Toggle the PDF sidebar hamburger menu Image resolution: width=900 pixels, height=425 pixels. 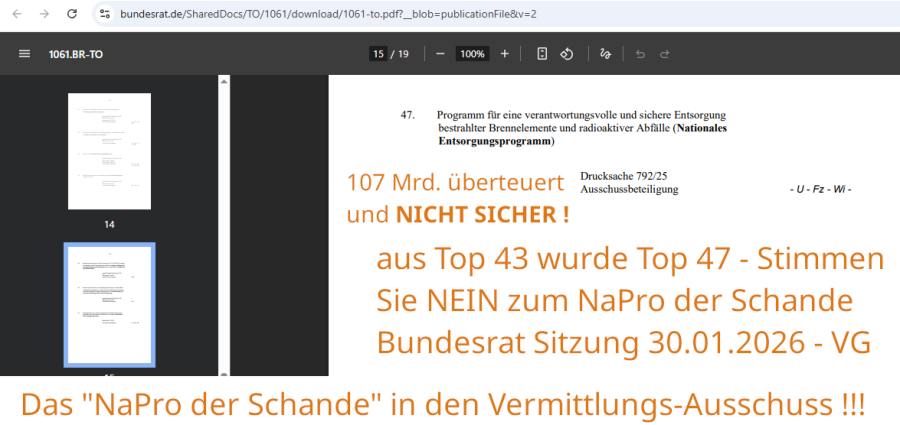coord(24,54)
